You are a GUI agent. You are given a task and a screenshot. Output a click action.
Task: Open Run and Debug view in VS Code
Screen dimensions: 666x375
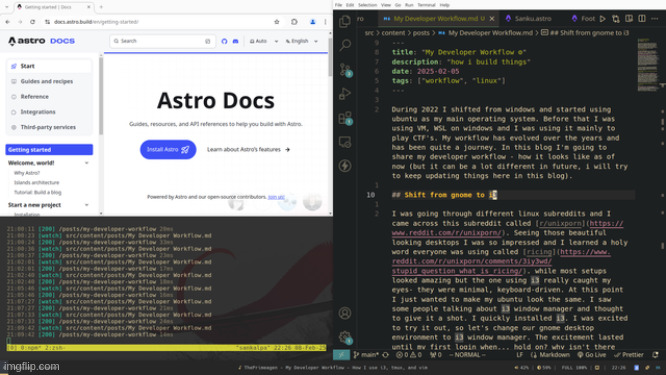pyautogui.click(x=345, y=93)
